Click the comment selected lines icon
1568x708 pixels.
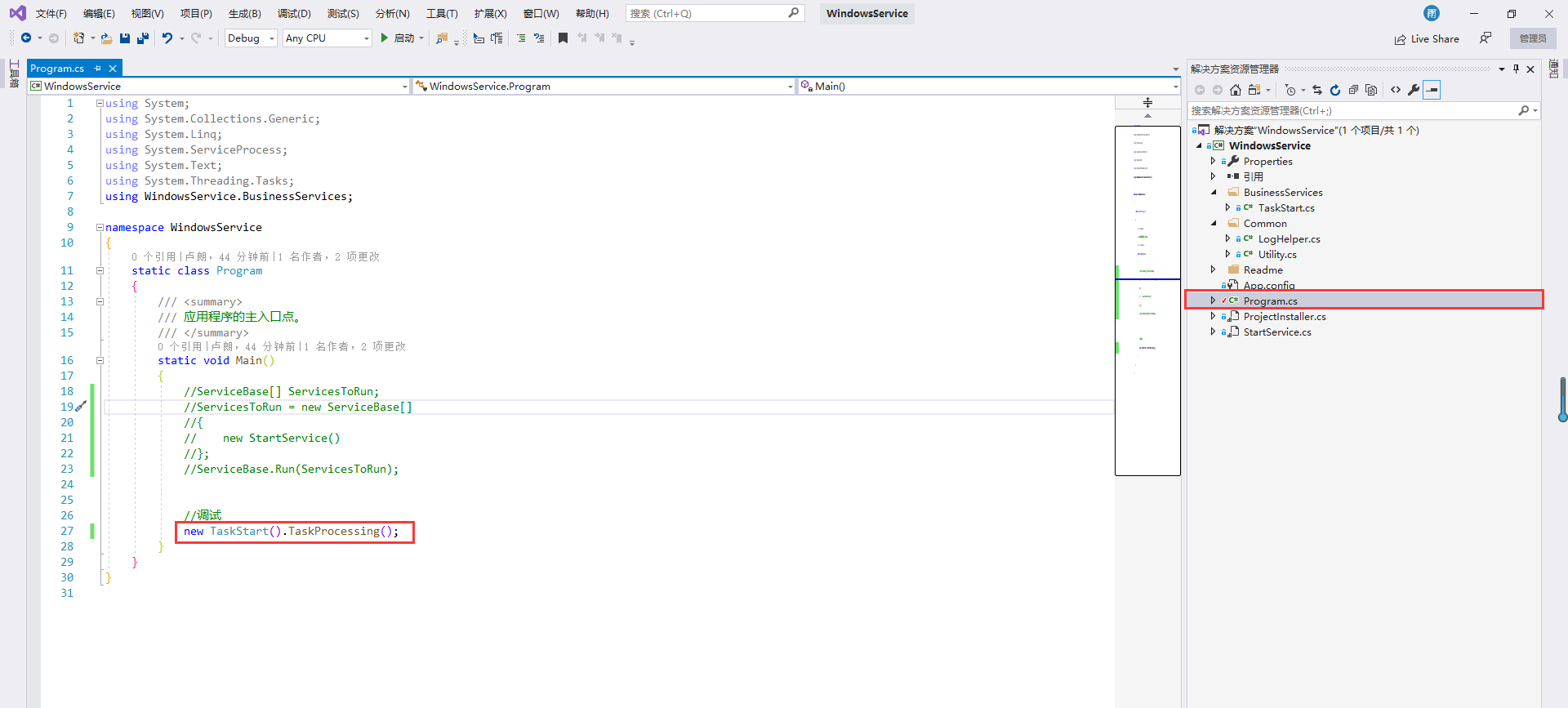pyautogui.click(x=521, y=38)
